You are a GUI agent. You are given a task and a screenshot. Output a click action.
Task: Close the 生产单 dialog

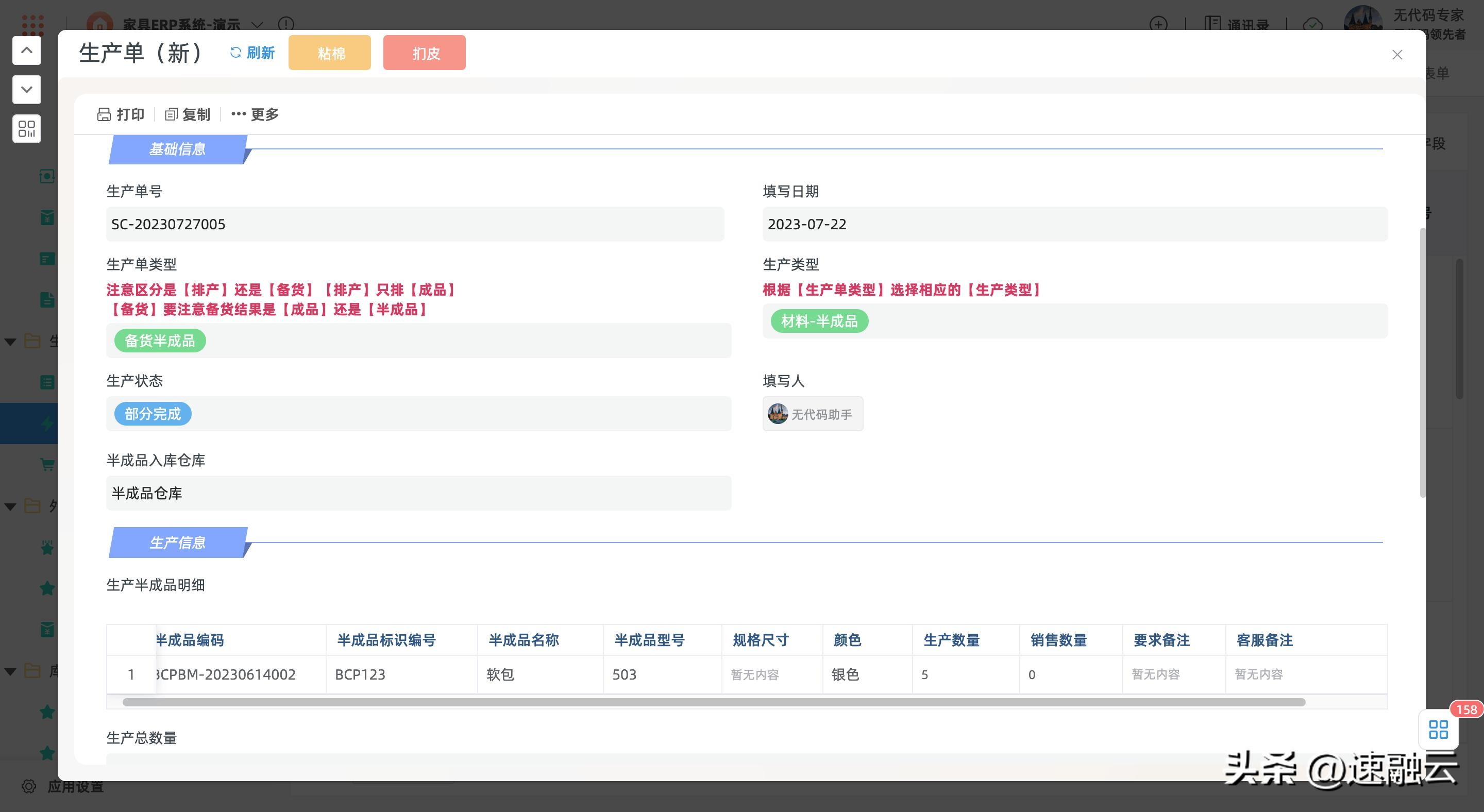(x=1397, y=55)
